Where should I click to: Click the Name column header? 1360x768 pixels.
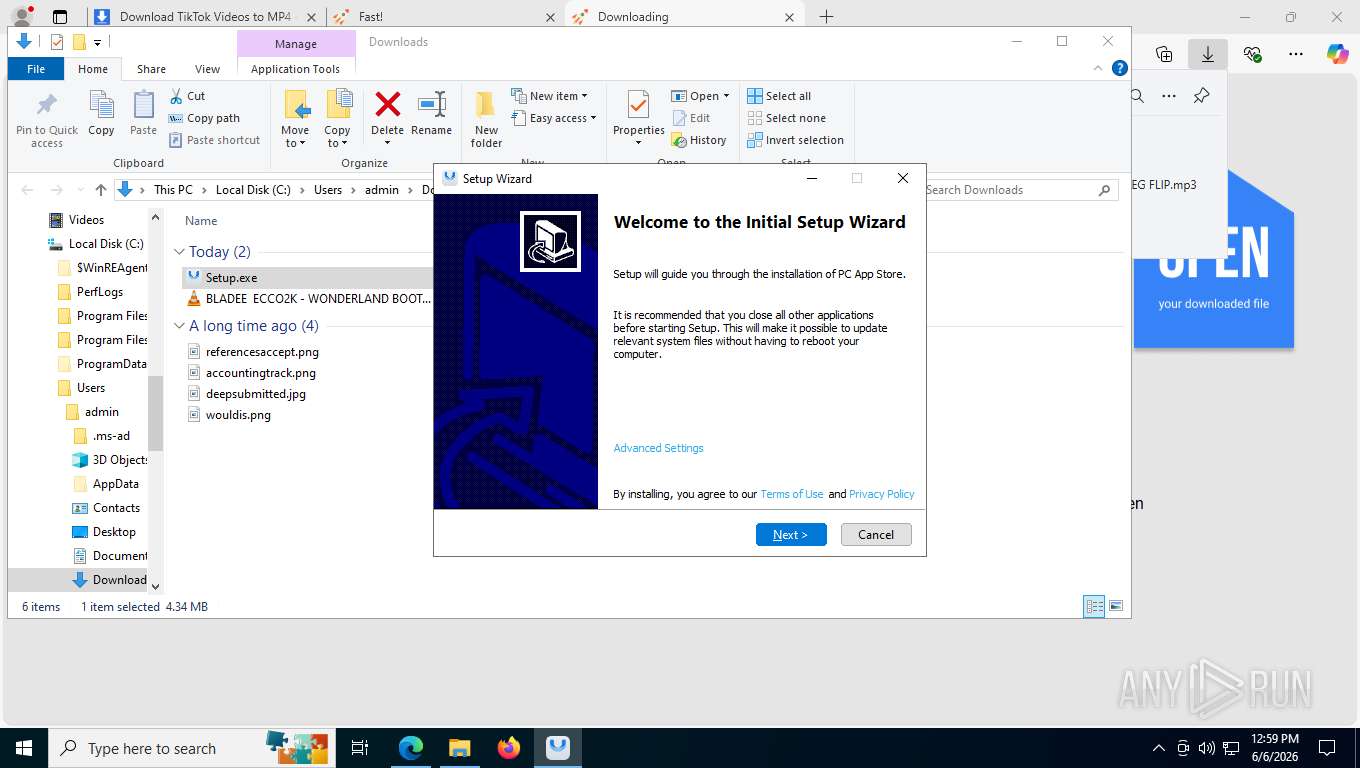click(201, 221)
